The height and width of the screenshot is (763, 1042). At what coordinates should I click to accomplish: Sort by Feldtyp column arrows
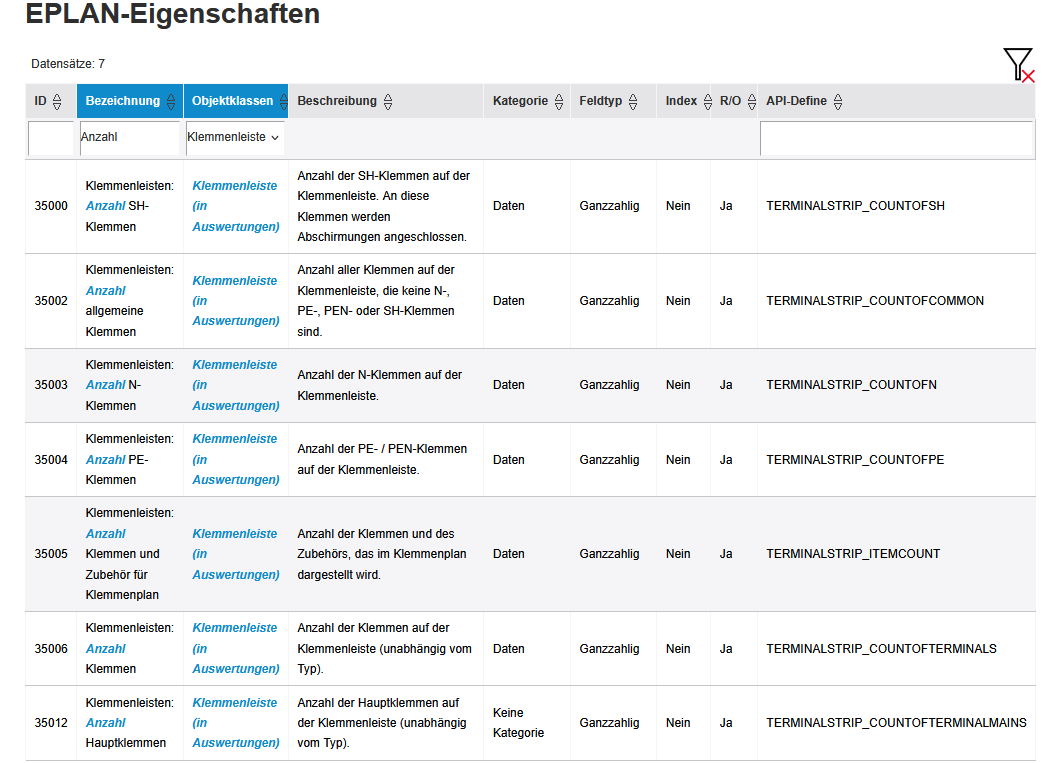tap(633, 102)
